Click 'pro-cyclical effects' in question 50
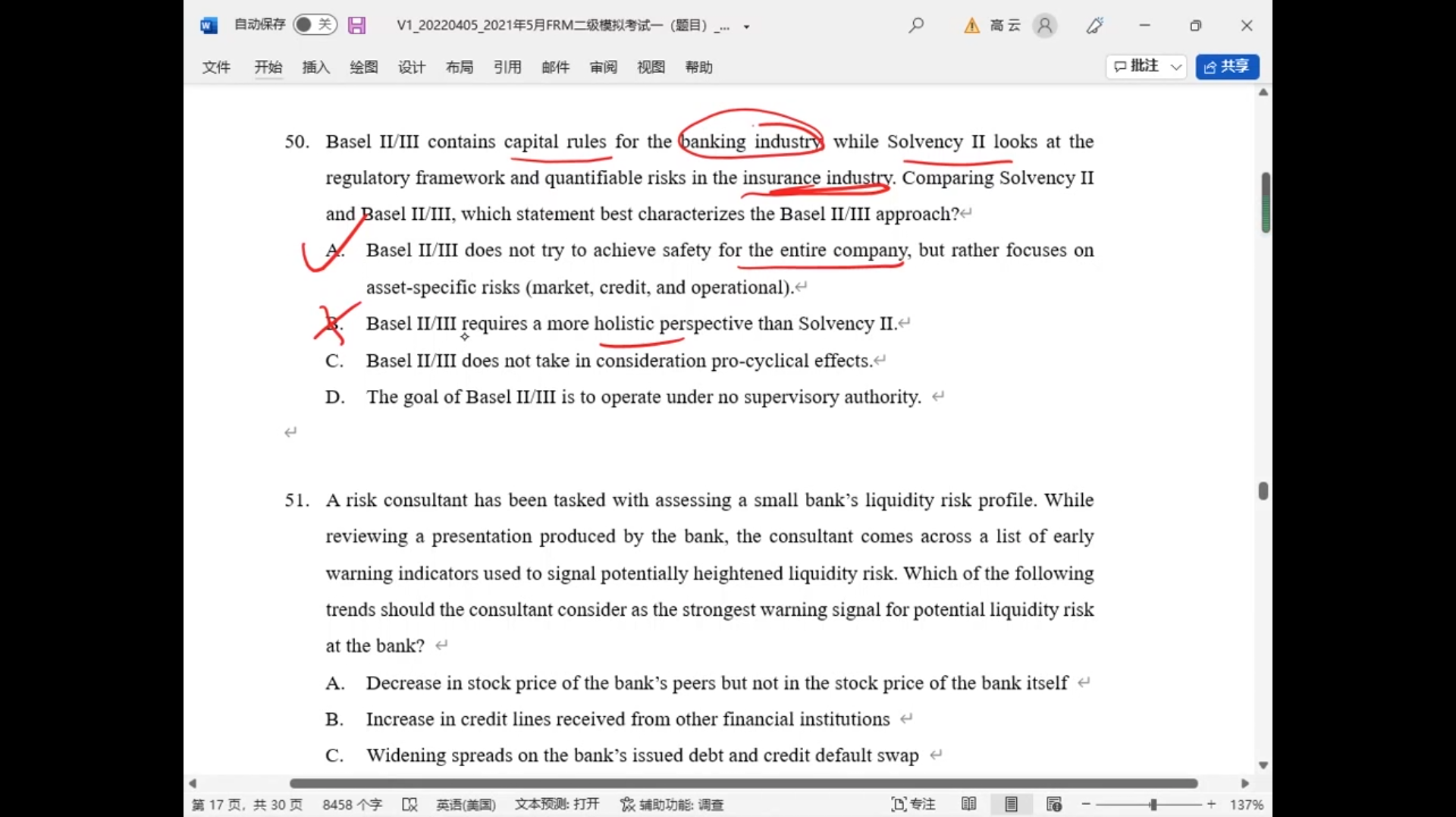1456x817 pixels. [792, 361]
